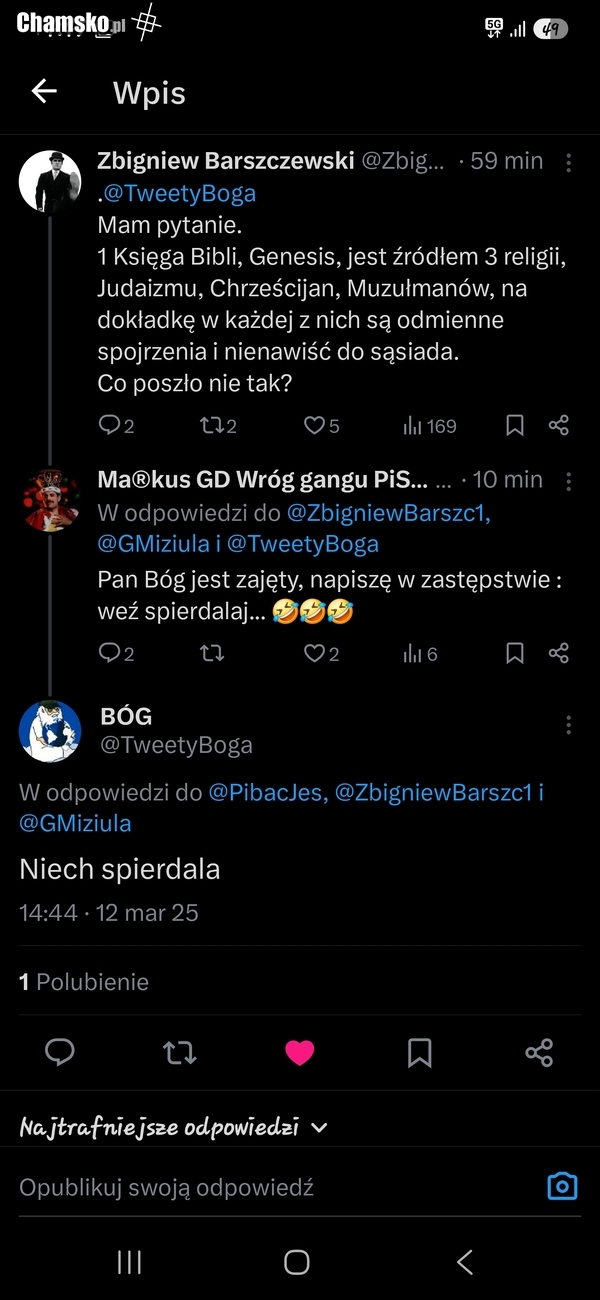
Task: Open the @PibacJes mention link
Action: [x=267, y=793]
